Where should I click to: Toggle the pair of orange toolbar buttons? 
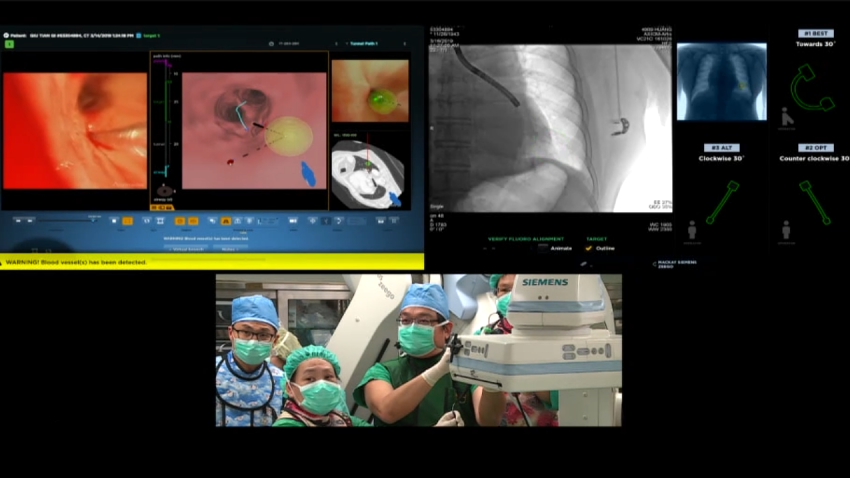click(187, 220)
